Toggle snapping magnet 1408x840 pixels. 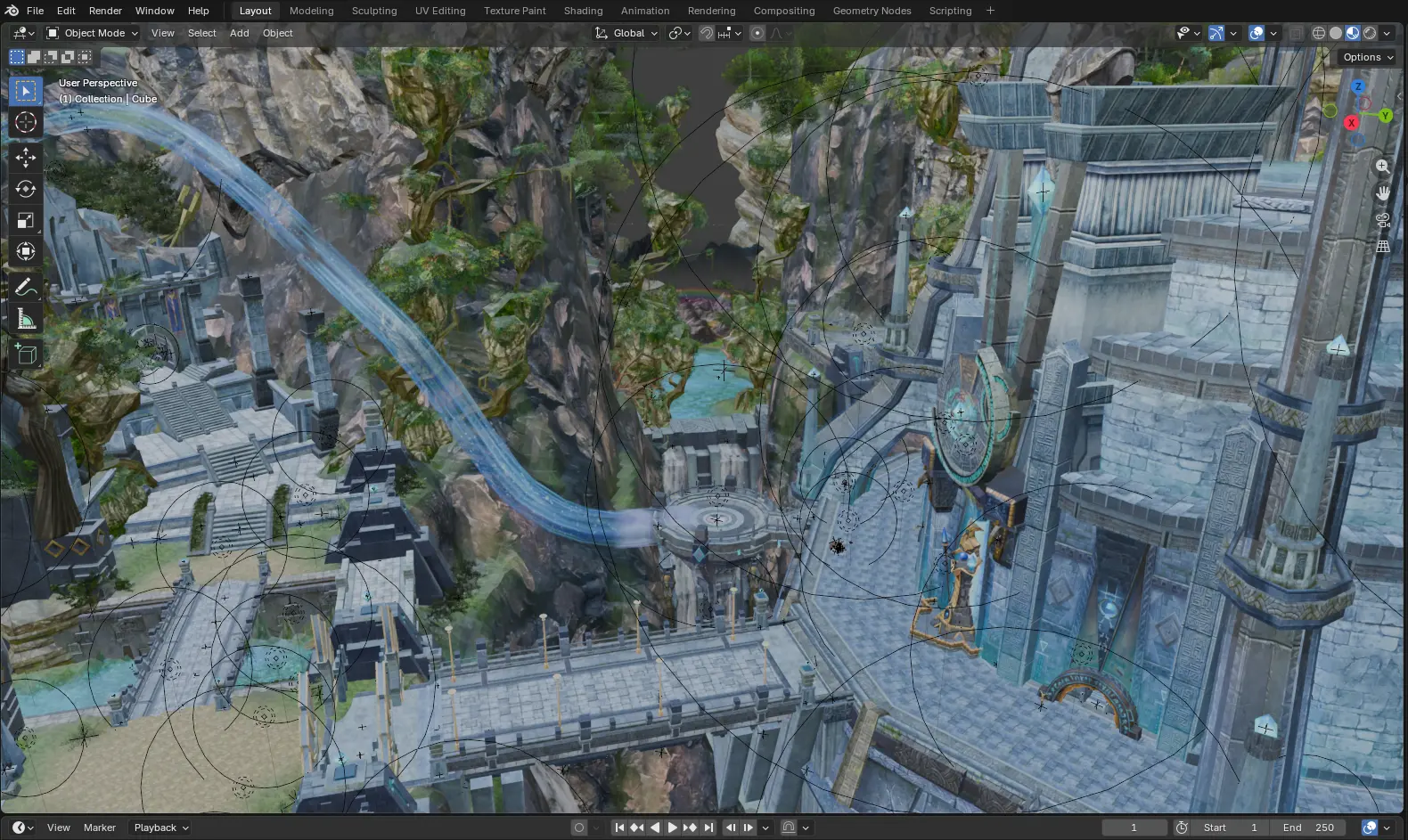[707, 33]
